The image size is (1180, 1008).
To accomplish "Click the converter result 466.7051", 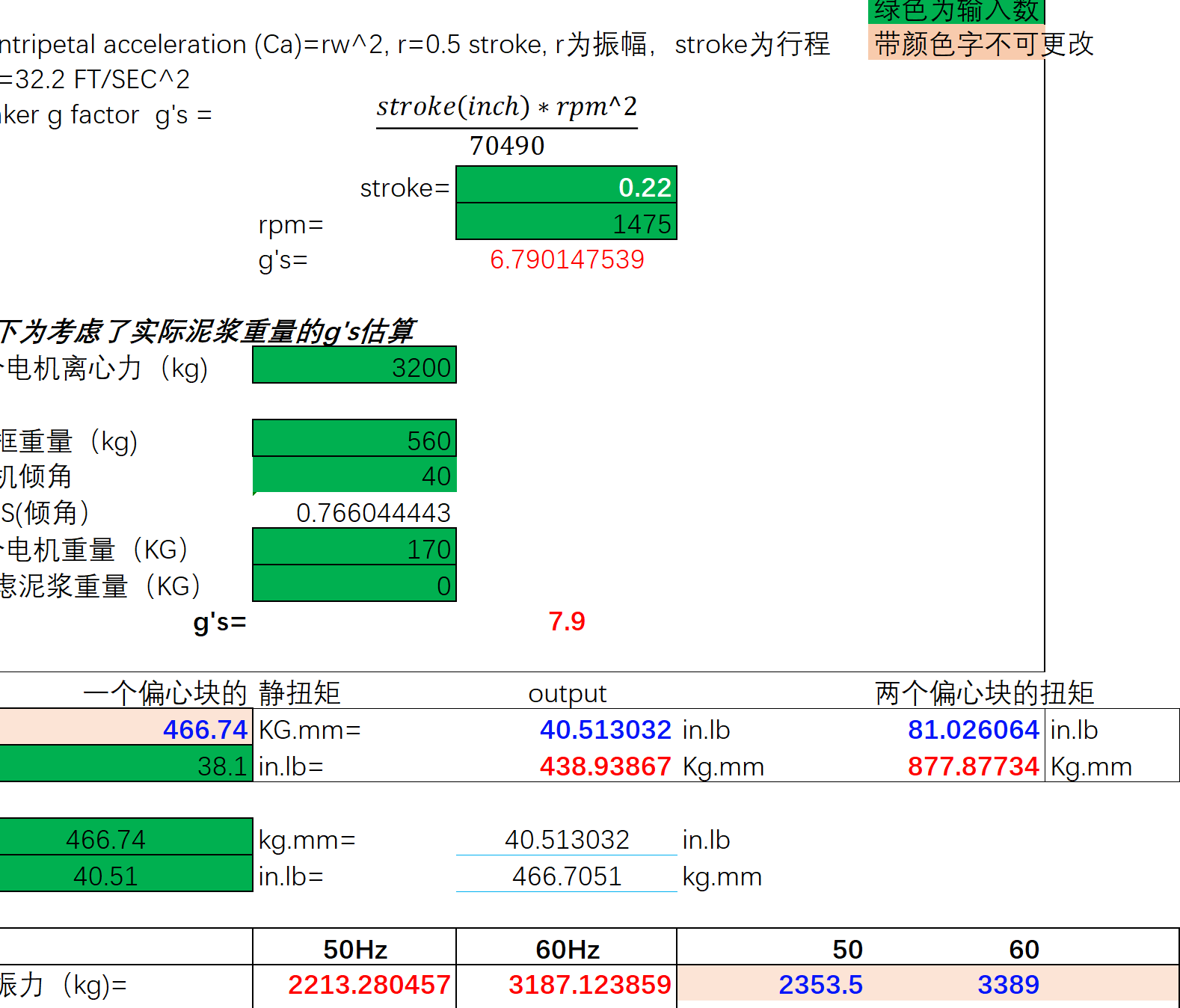I will 567,876.
